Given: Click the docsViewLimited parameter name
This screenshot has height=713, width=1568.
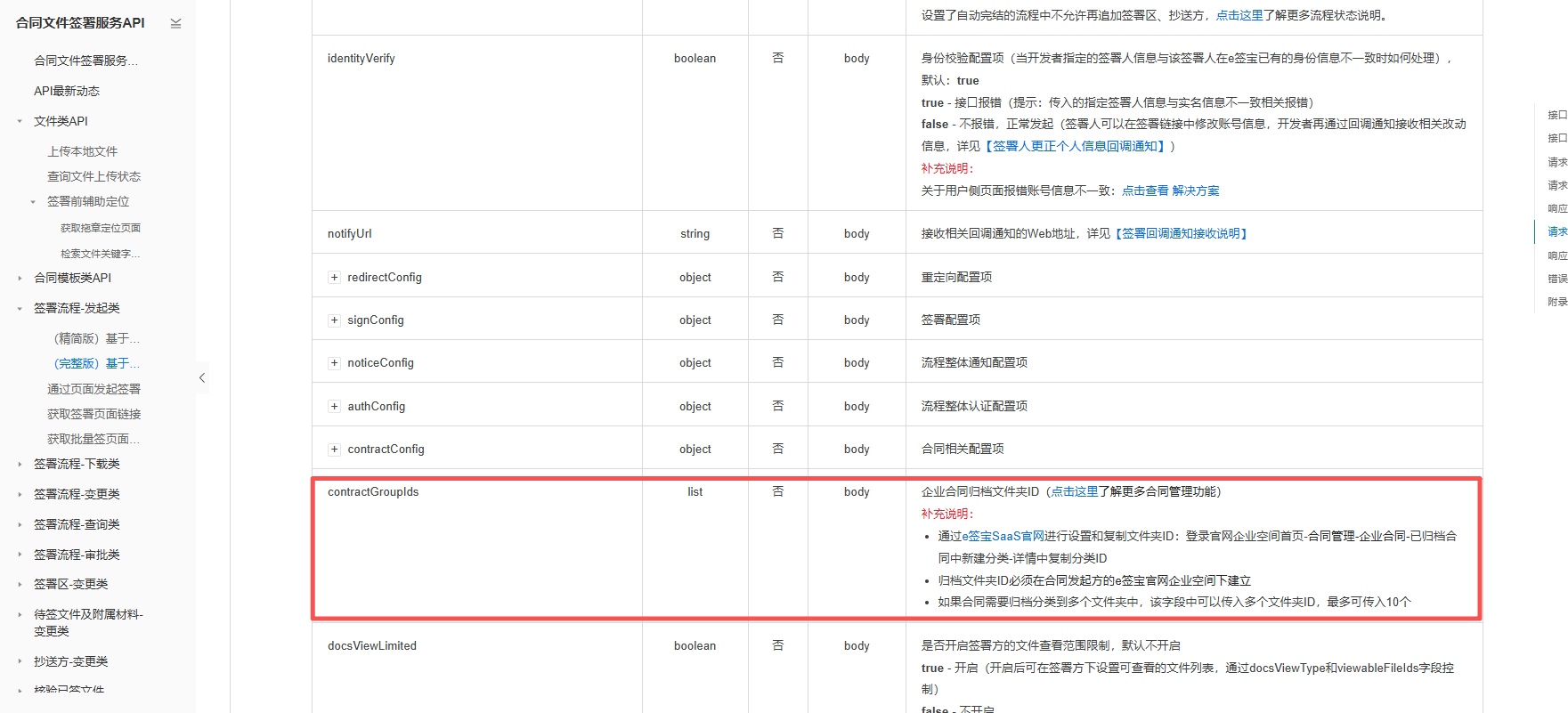Looking at the screenshot, I should [x=372, y=646].
